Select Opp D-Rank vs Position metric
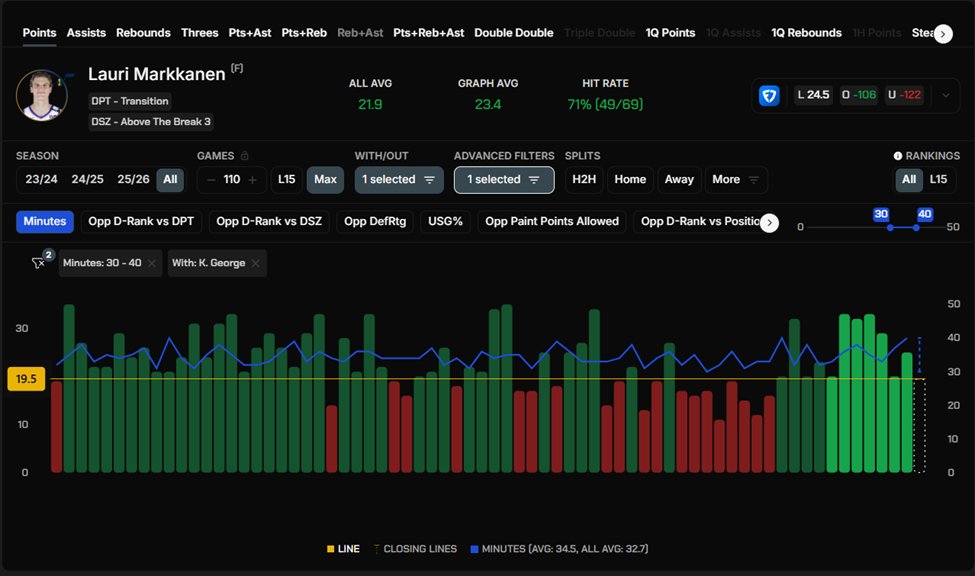The height and width of the screenshot is (576, 975). (700, 221)
